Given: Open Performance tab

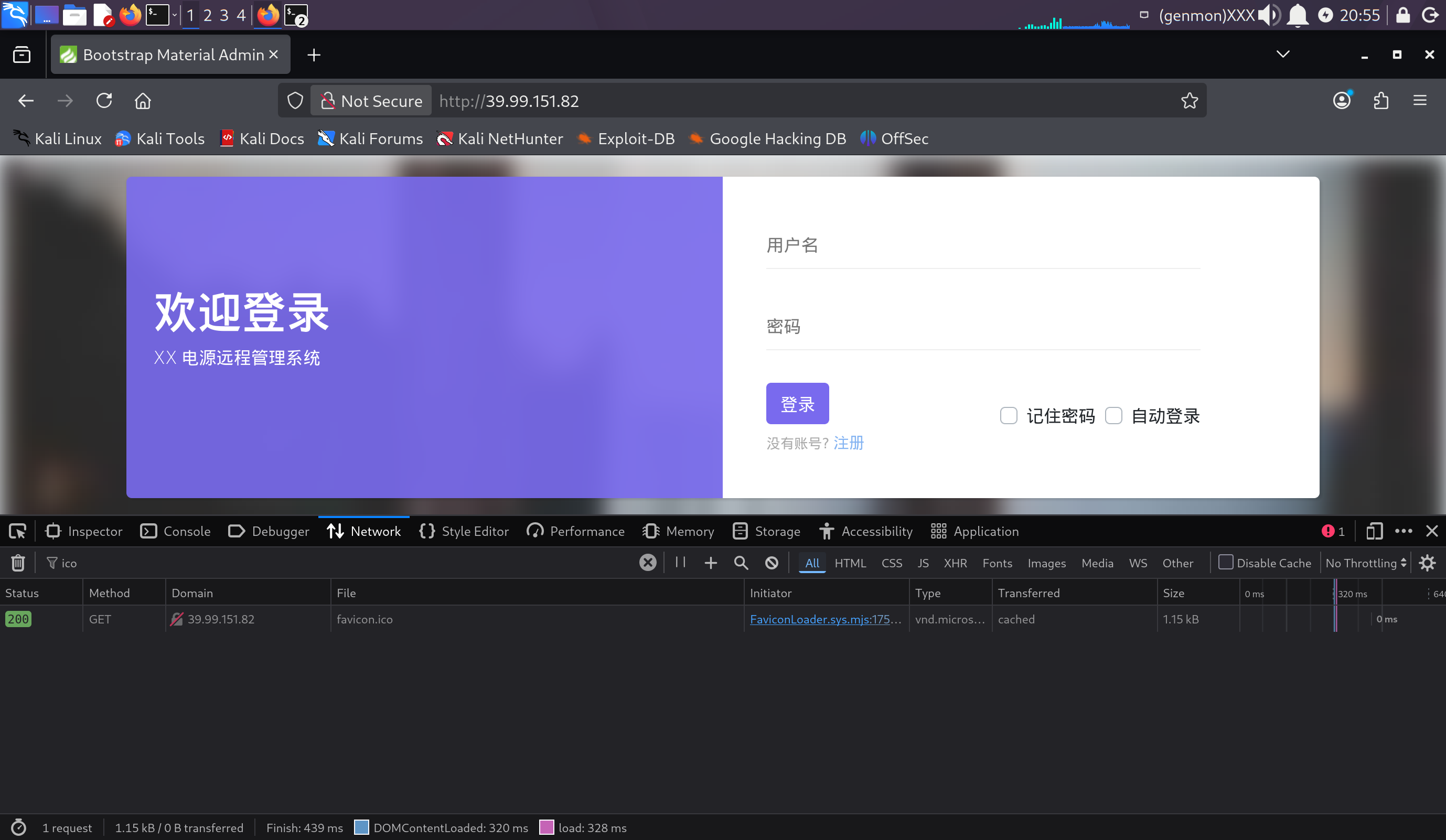Looking at the screenshot, I should pyautogui.click(x=575, y=531).
